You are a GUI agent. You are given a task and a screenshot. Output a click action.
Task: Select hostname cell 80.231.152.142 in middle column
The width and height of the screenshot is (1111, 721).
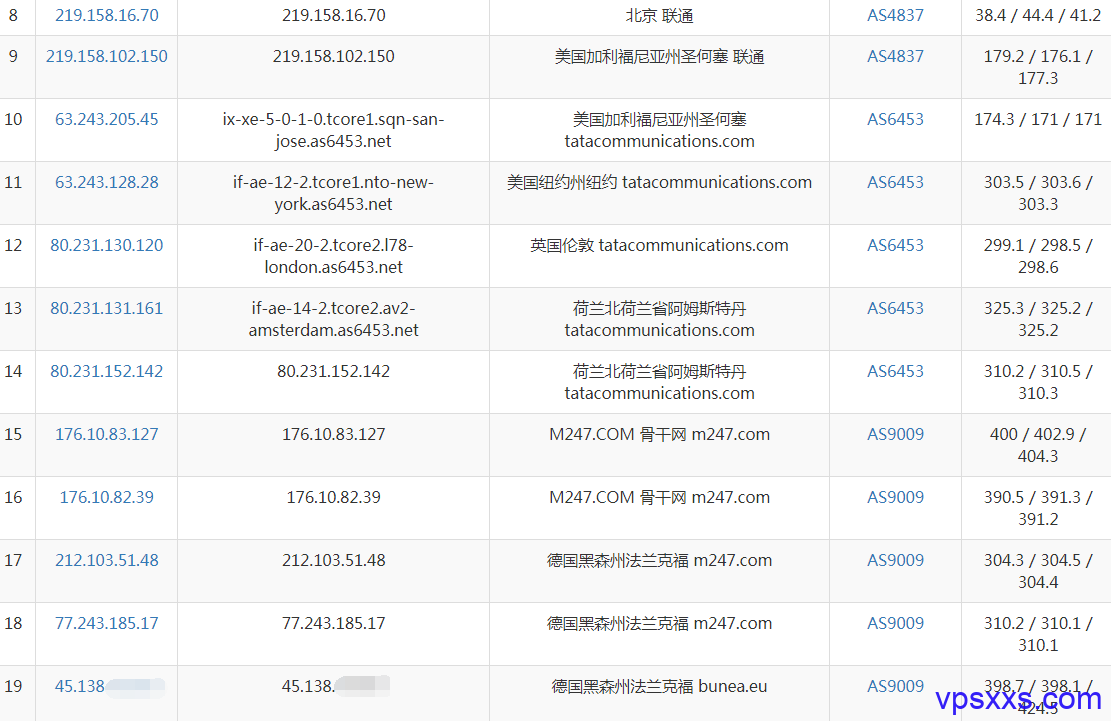[333, 372]
